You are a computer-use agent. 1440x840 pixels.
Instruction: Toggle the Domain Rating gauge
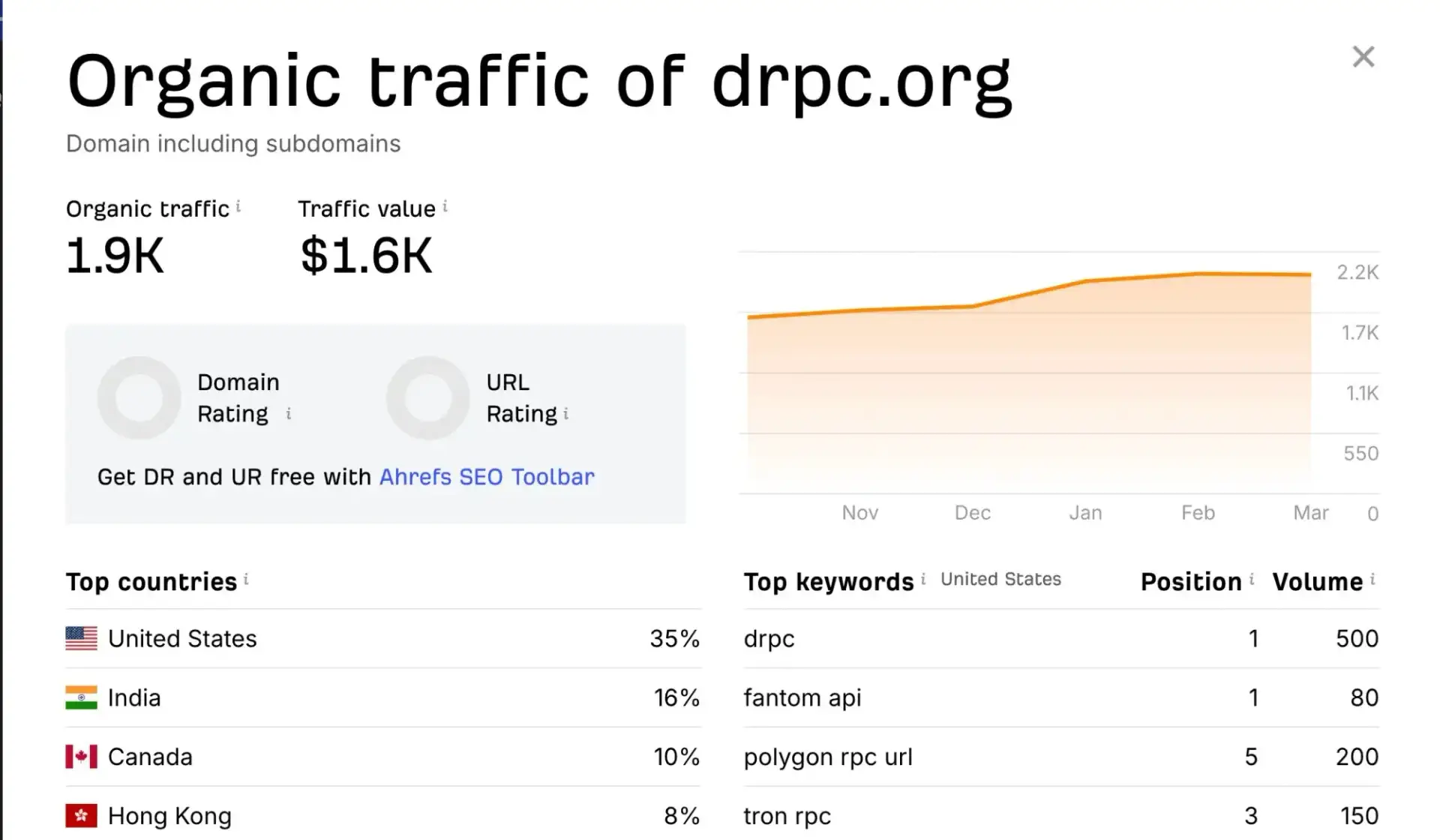[x=139, y=397]
